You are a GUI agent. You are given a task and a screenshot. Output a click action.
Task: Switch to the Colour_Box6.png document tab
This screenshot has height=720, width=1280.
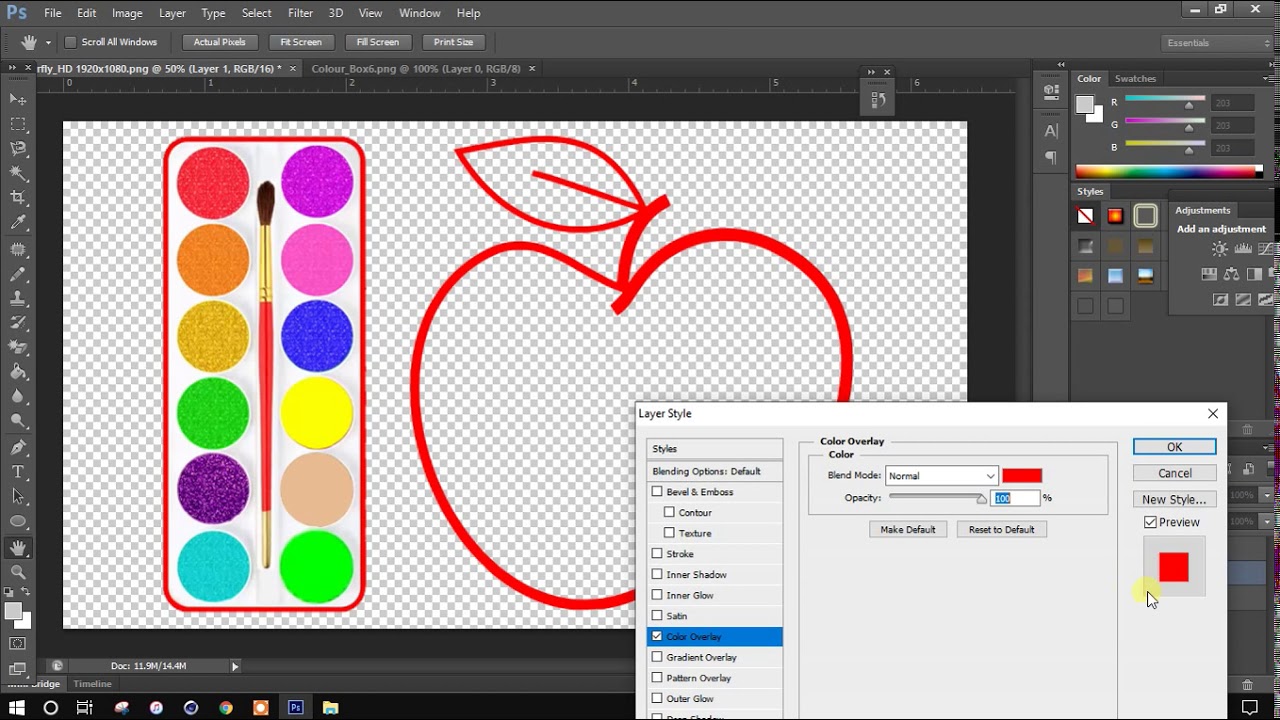click(416, 69)
